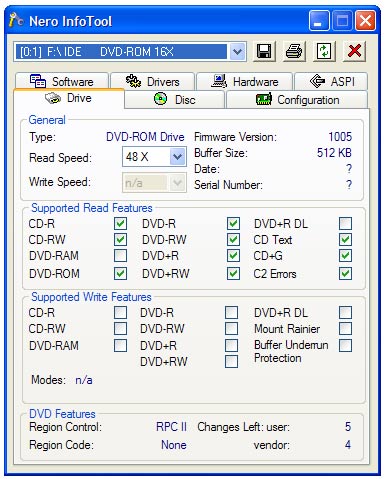The image size is (385, 479).
Task: Toggle the CD Text checkbox
Action: coord(345,239)
